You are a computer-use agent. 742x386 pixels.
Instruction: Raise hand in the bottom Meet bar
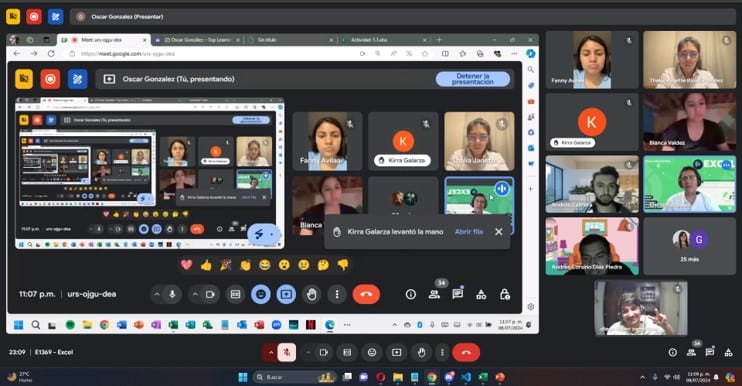pos(421,352)
